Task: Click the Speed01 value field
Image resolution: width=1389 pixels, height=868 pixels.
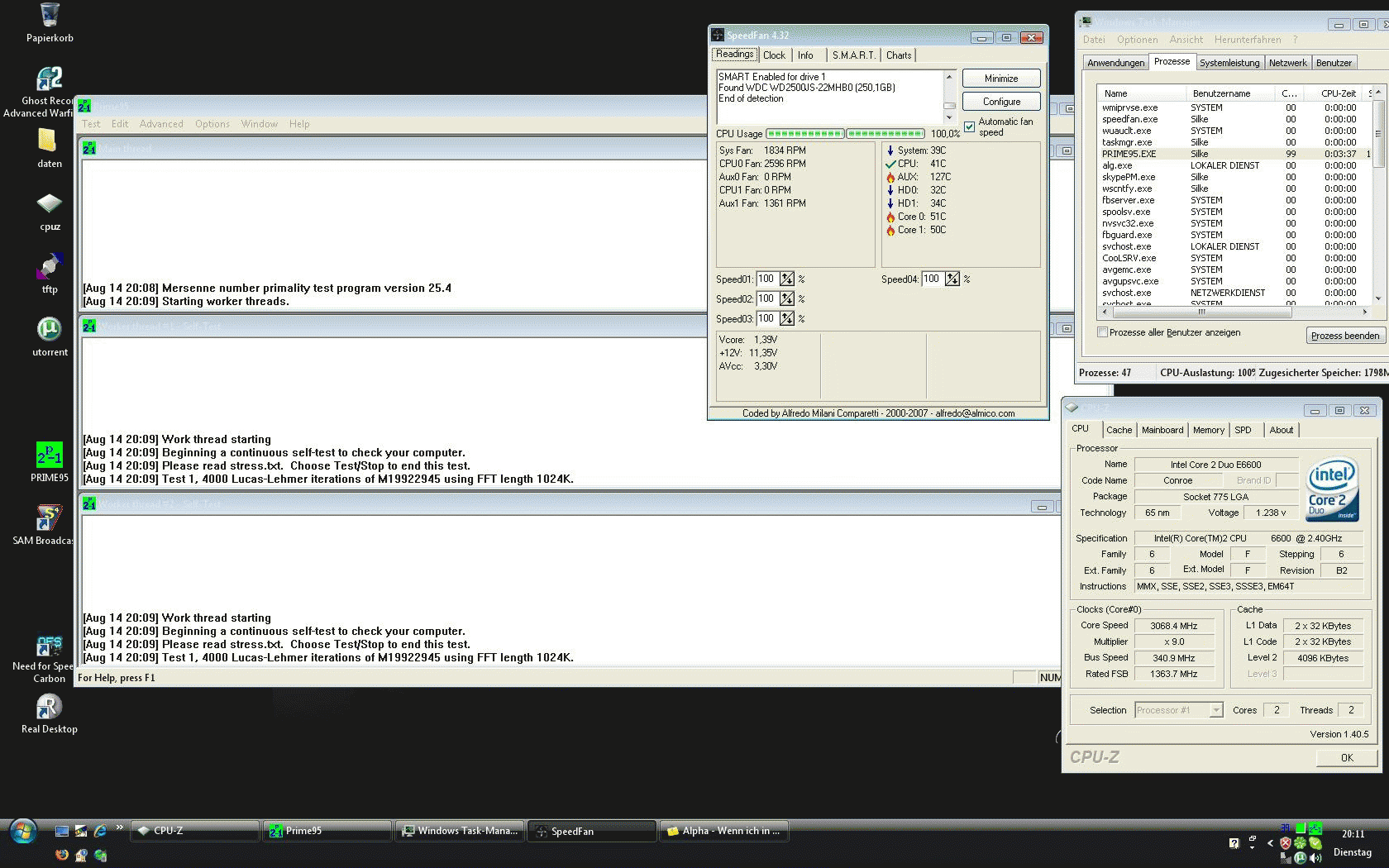Action: 766,279
